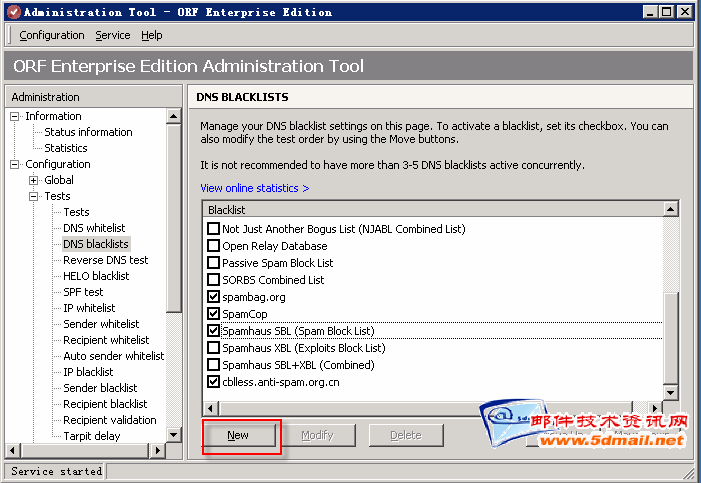The height and width of the screenshot is (483, 701).
Task: Click the blacklist list scroll-up arrow
Action: pos(671,210)
